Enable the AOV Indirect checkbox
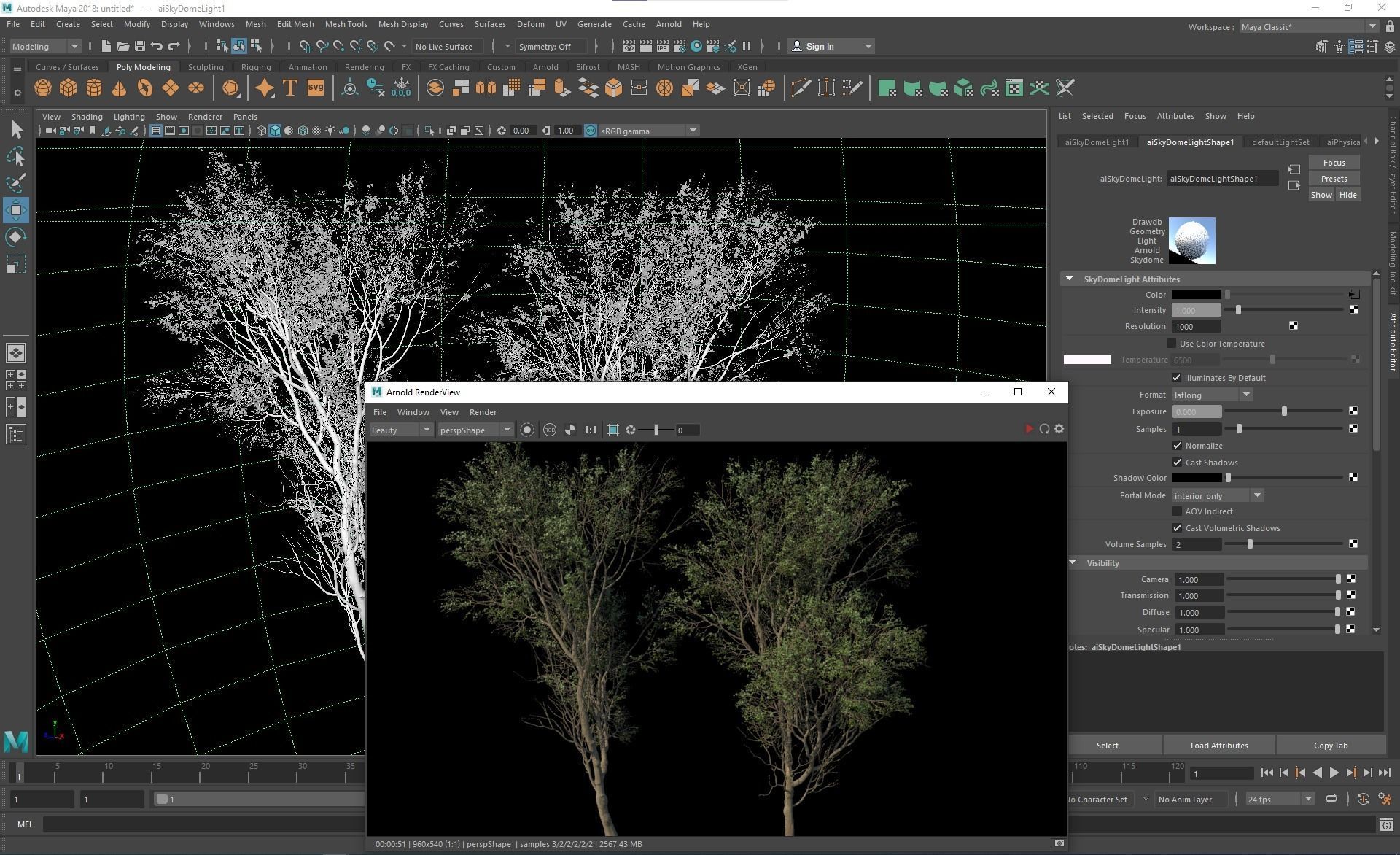 point(1177,511)
